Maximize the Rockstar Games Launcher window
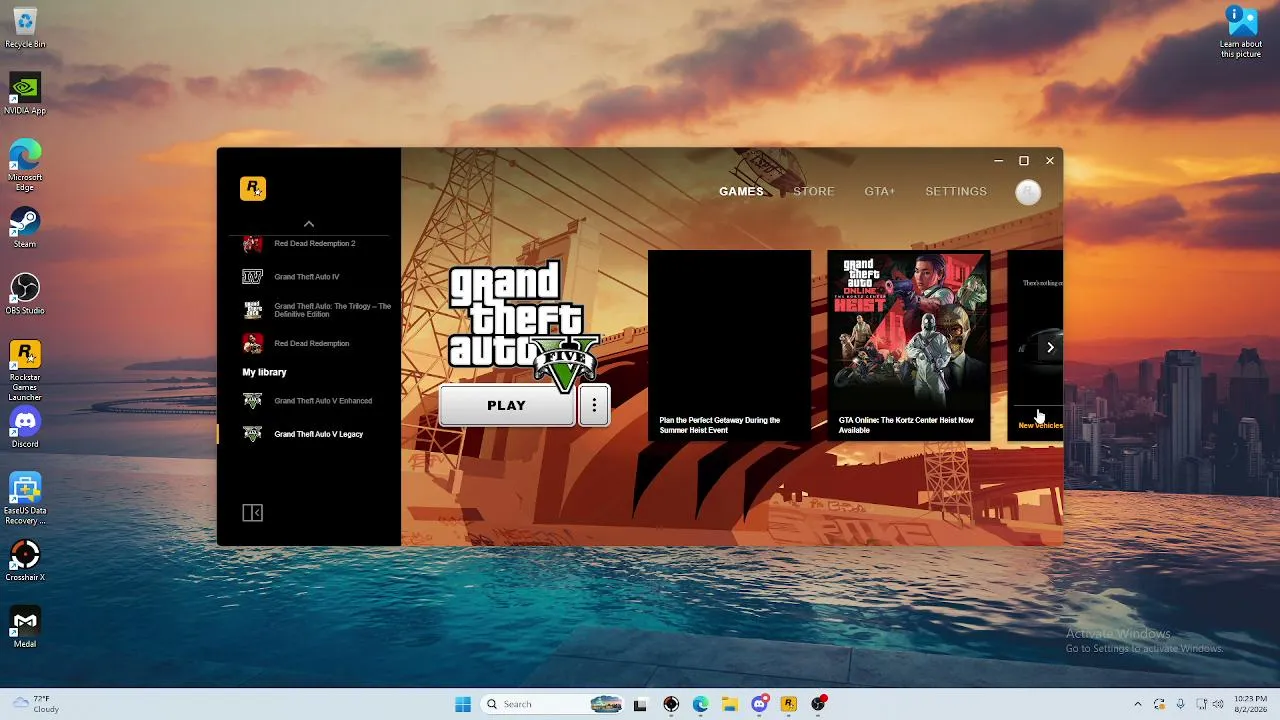This screenshot has width=1280, height=720. click(1024, 161)
